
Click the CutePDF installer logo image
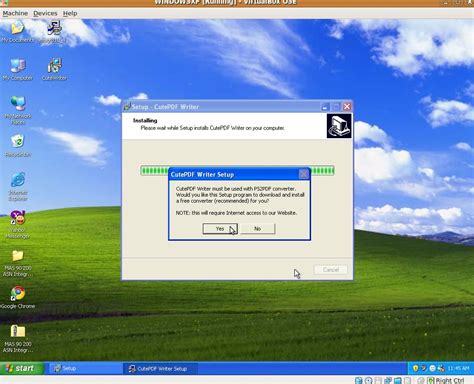339,126
